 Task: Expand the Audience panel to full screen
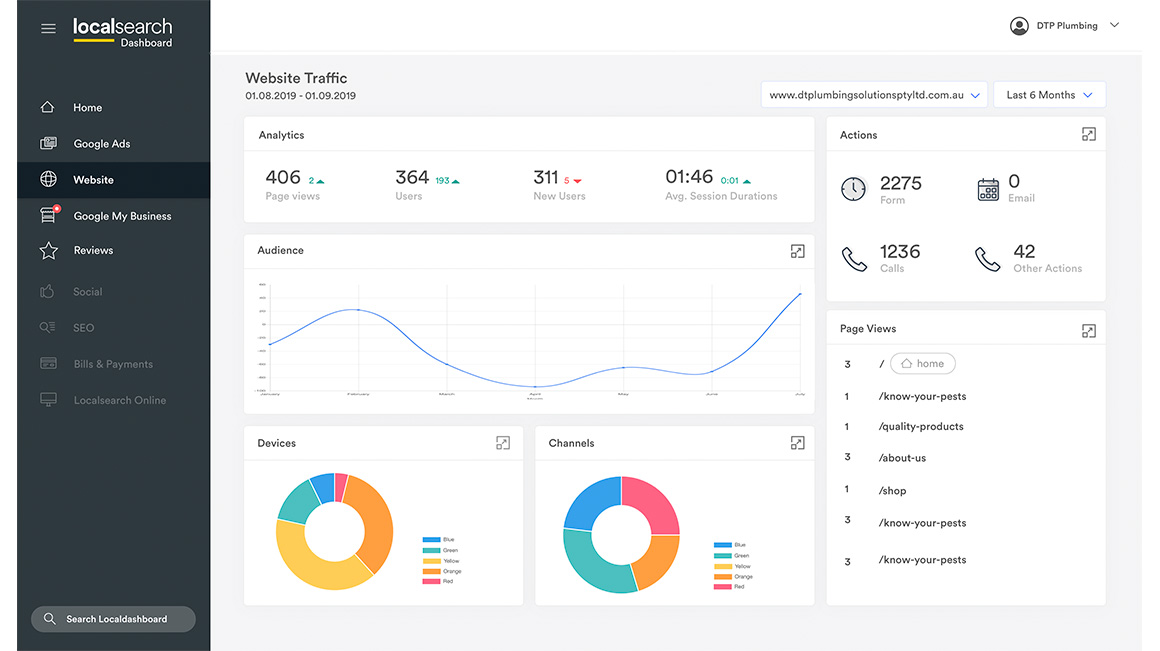point(797,252)
